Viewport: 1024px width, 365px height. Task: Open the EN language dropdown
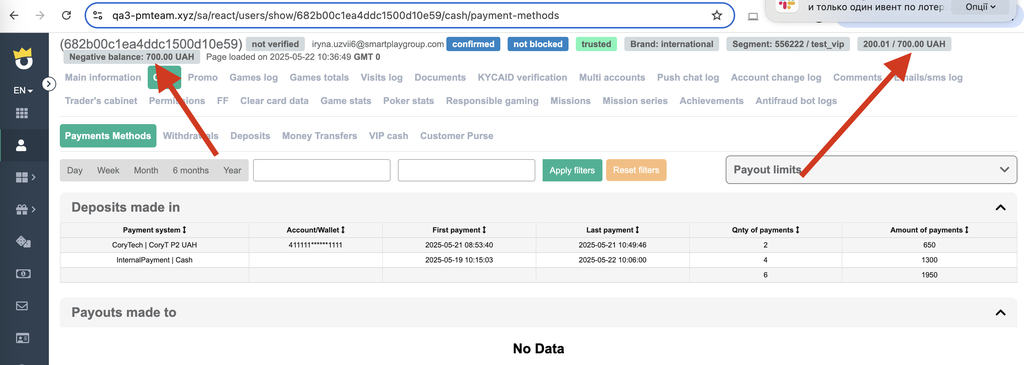(x=23, y=90)
